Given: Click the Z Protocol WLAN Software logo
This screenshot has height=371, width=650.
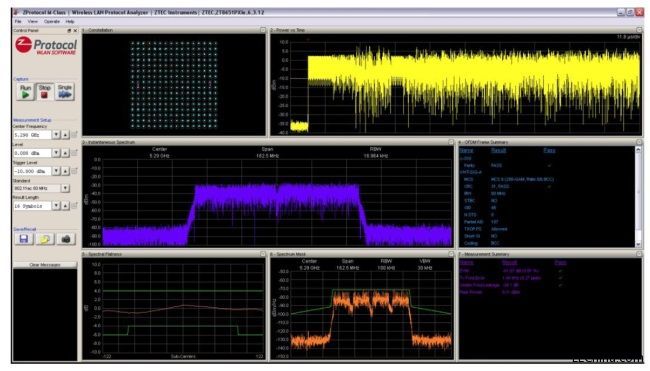Looking at the screenshot, I should [46, 46].
